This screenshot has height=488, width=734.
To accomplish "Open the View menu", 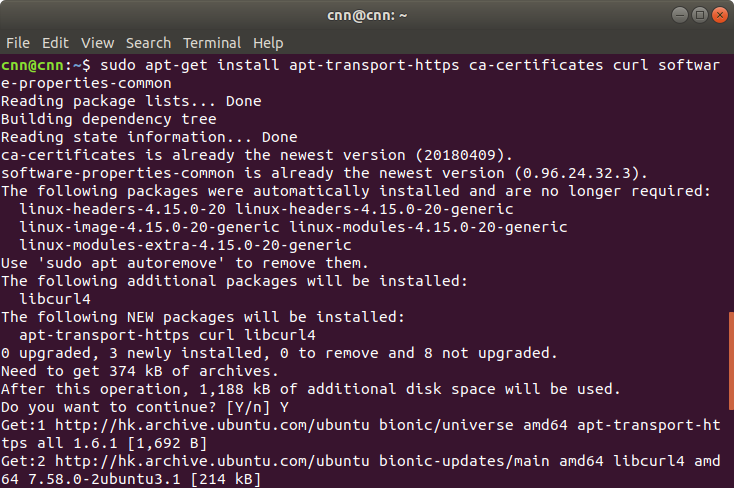I will tap(97, 43).
